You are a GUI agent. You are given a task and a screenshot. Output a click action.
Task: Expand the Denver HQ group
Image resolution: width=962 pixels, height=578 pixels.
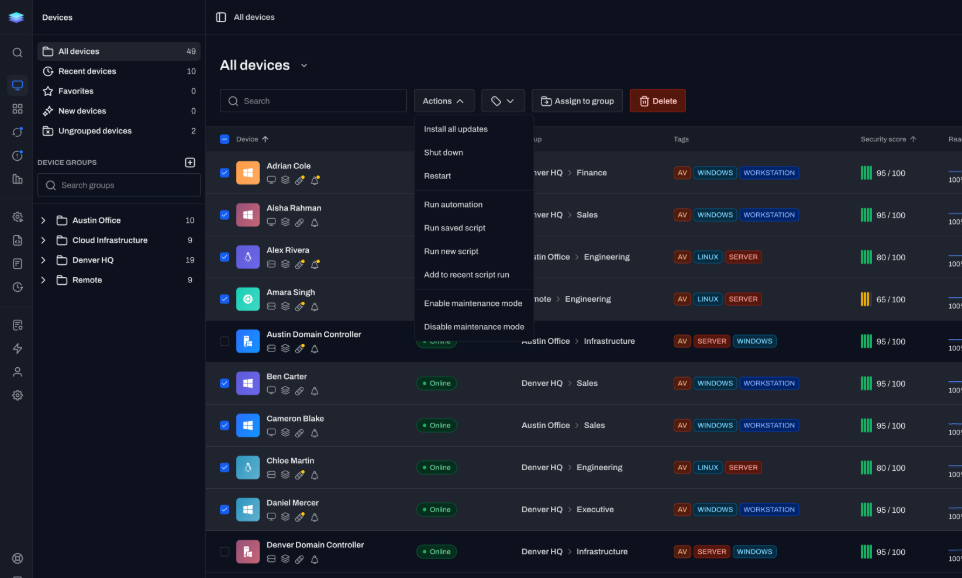tap(43, 260)
